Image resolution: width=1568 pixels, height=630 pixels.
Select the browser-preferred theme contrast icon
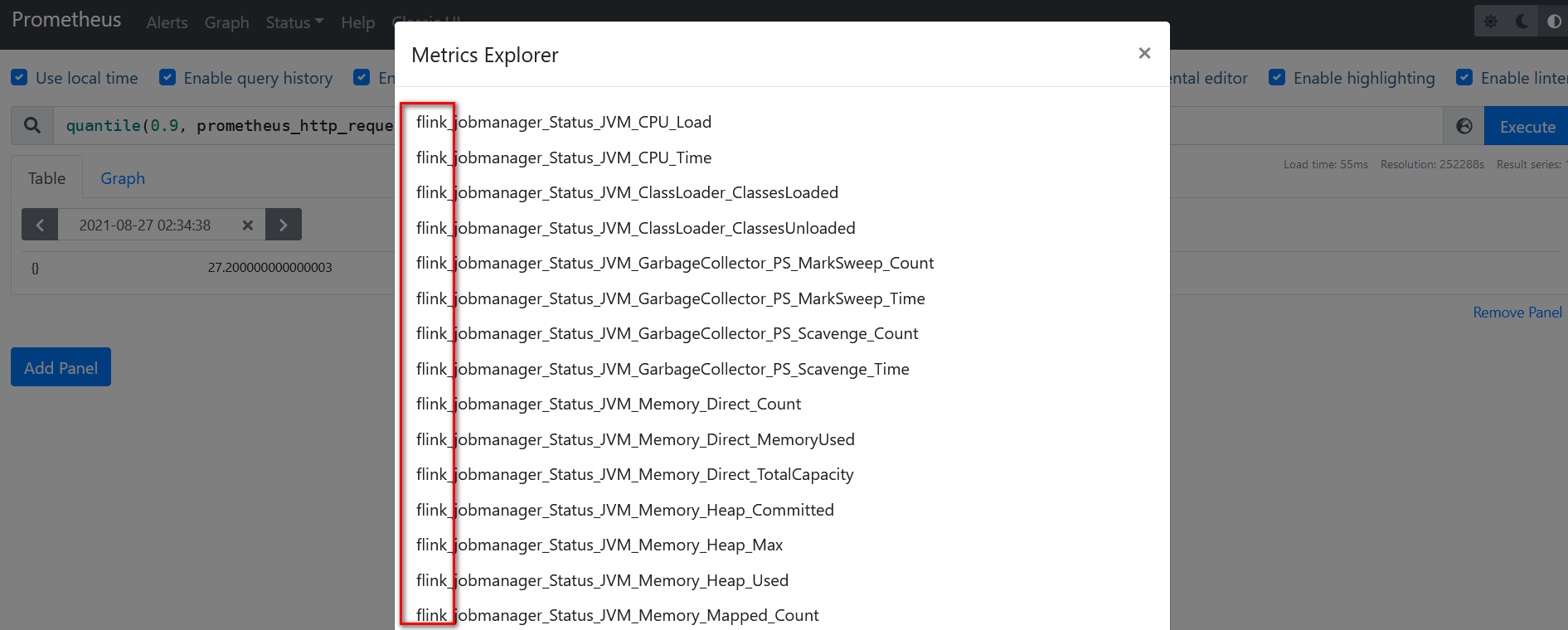tap(1553, 22)
